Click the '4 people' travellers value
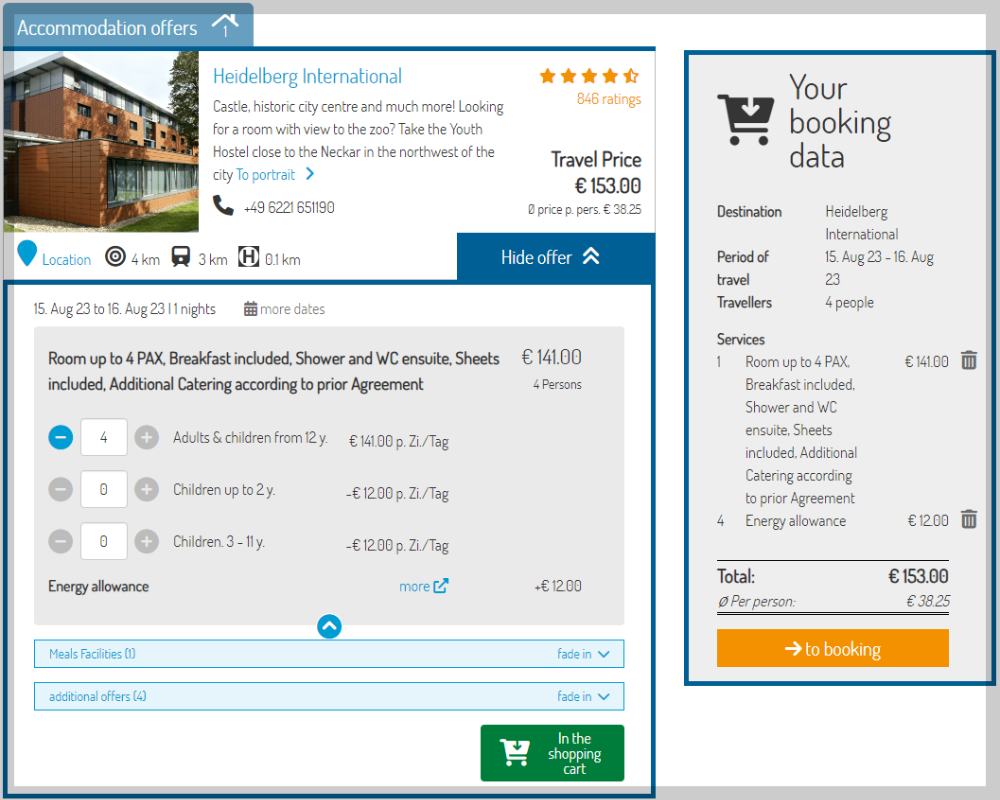1000x800 pixels. [849, 302]
